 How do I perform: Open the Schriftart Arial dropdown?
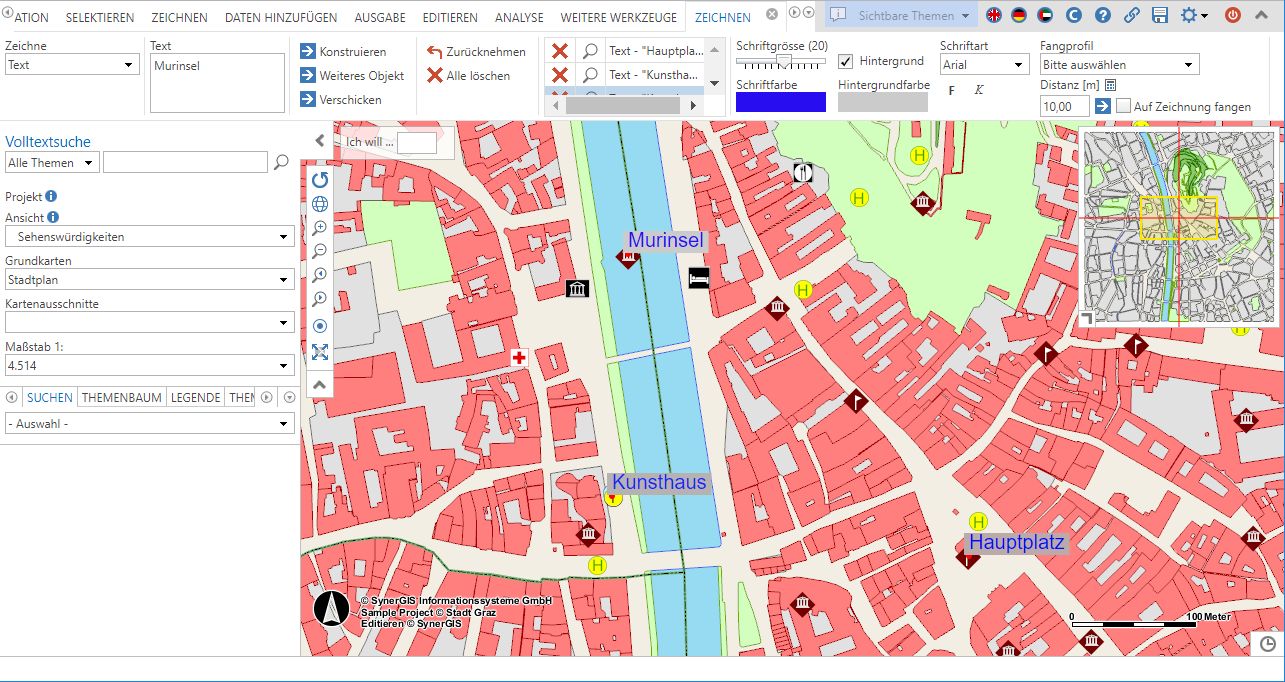pos(984,65)
